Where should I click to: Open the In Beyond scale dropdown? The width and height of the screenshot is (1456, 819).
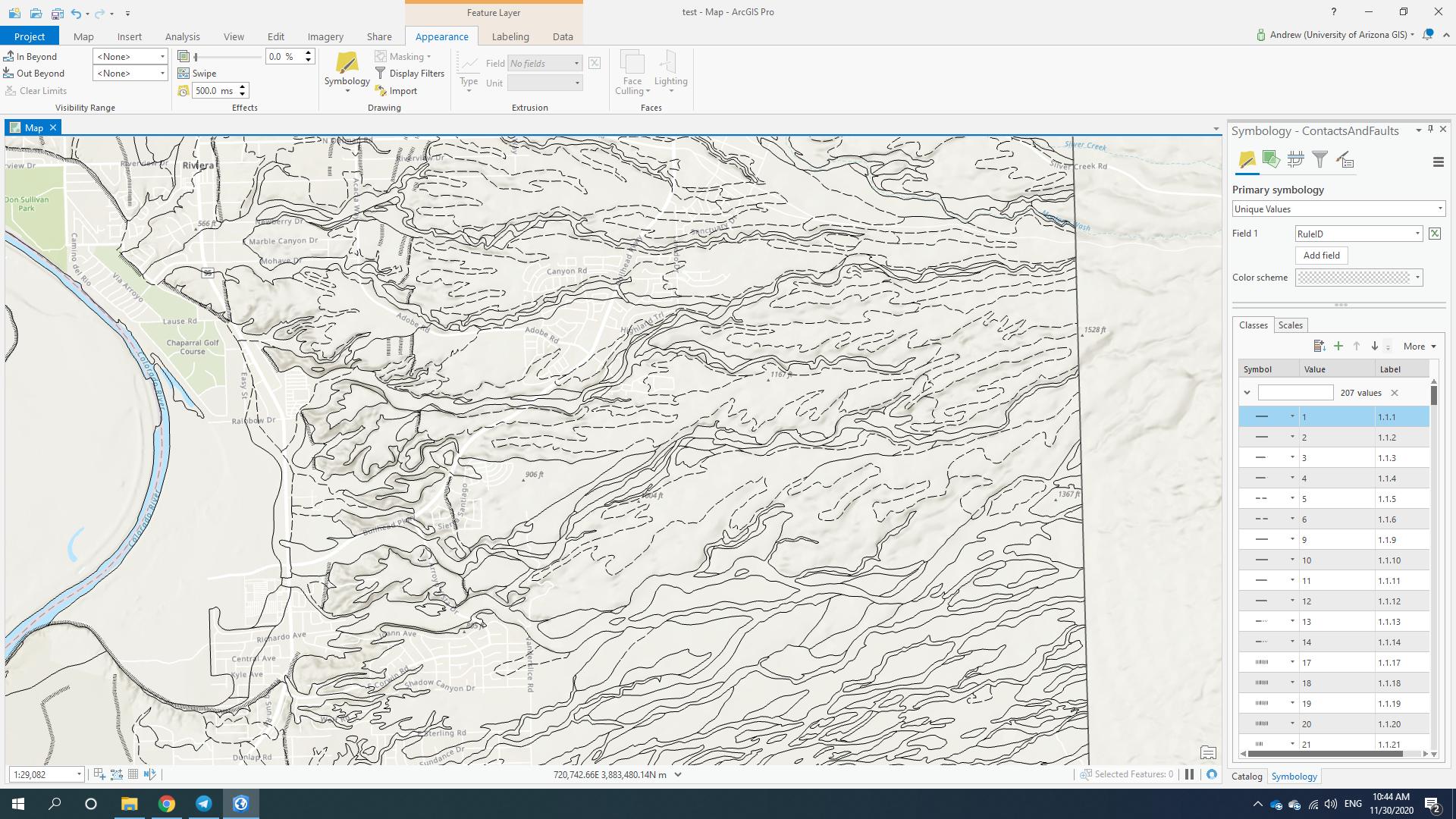point(162,57)
